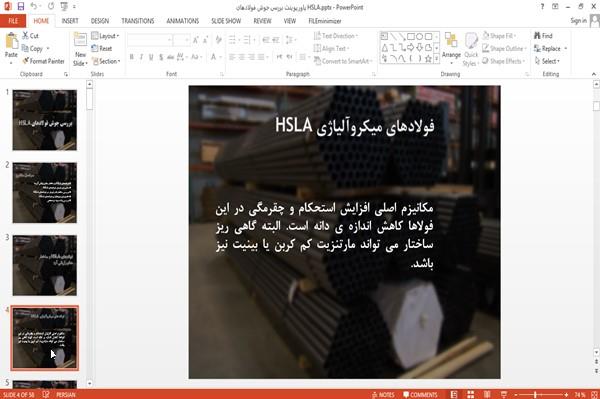Open the font name combo box
The image size is (600, 399).
149,40
